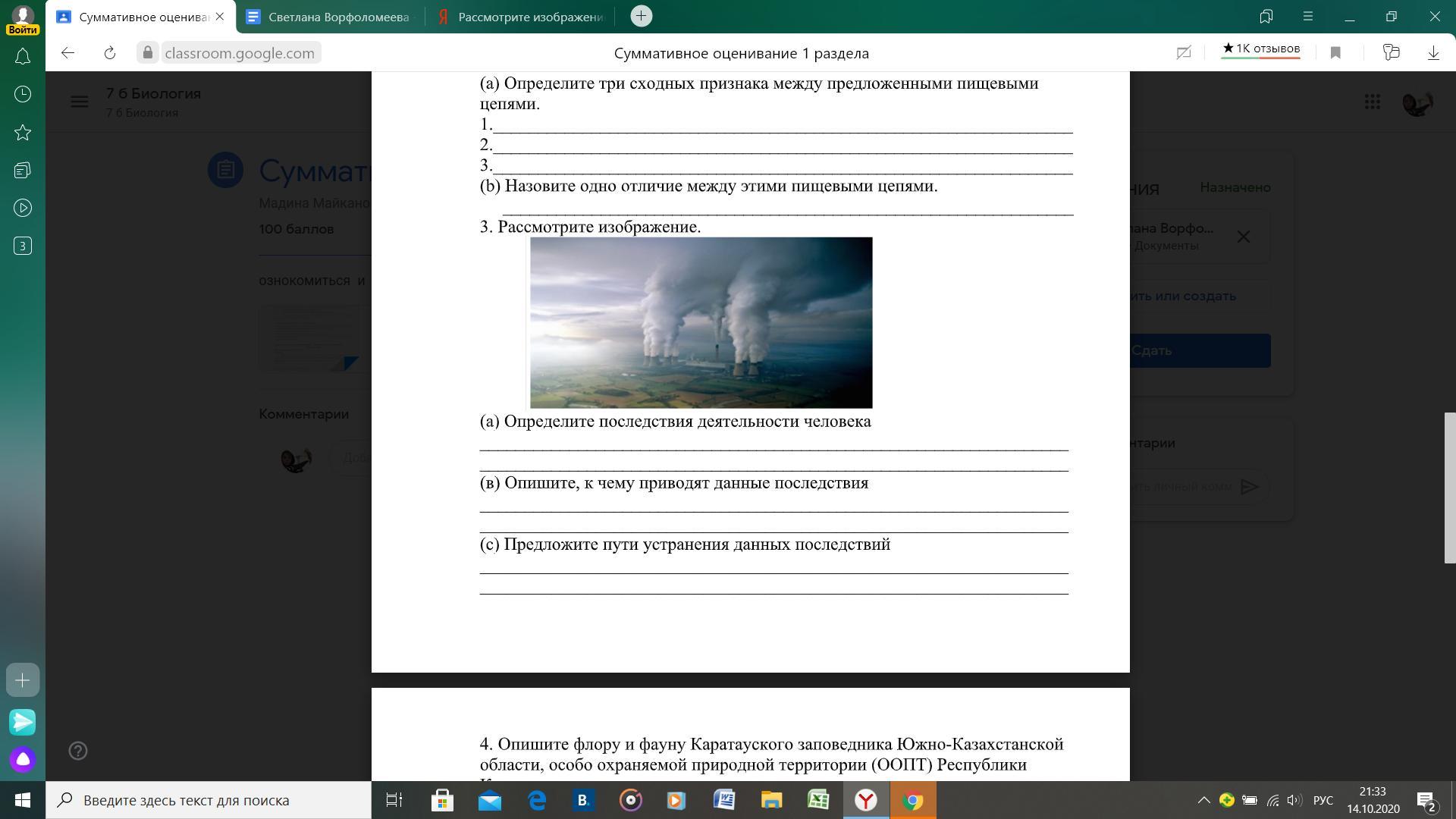Open the 7 б Биология class link

153,93
